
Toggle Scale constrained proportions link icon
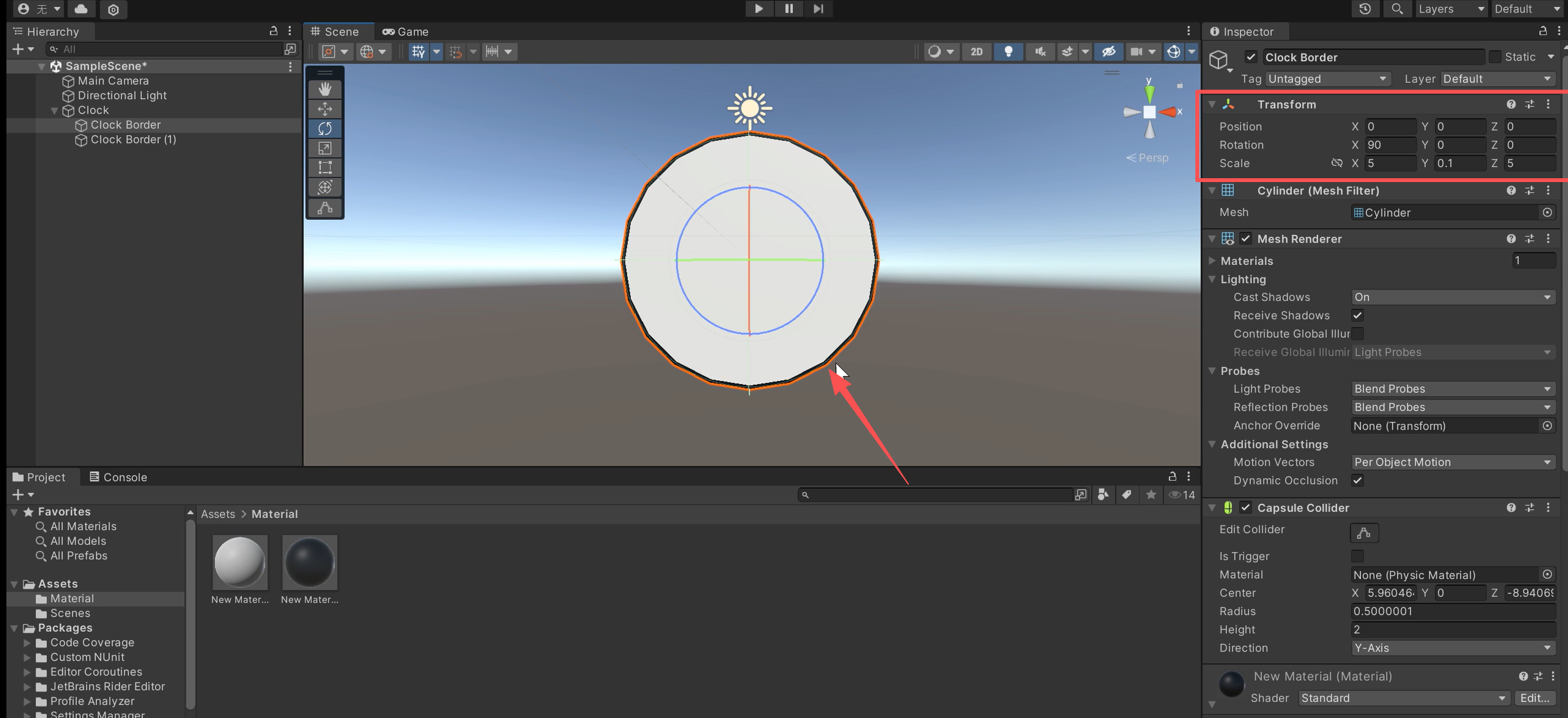pos(1336,163)
